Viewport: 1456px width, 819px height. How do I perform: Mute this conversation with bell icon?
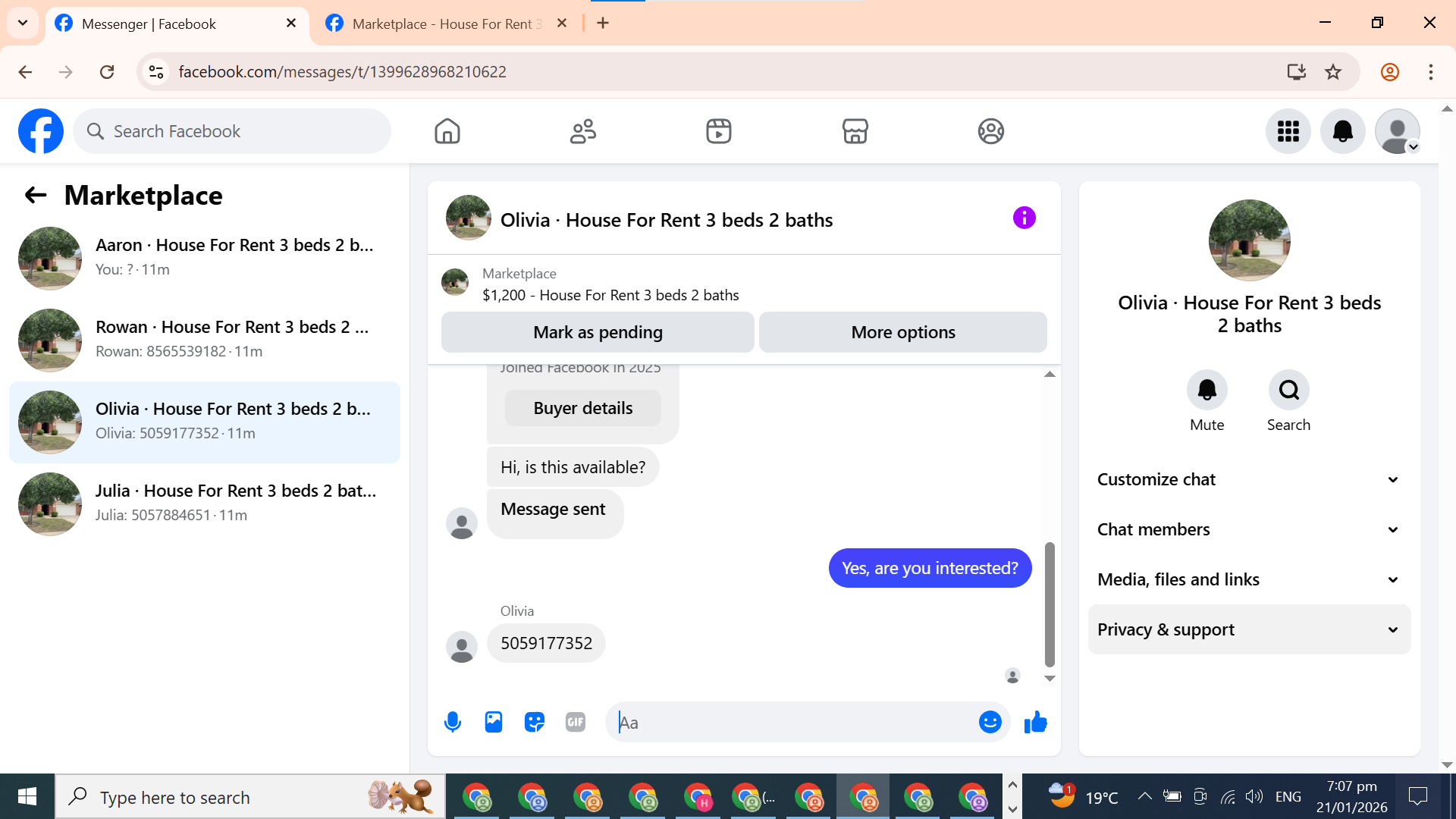click(x=1207, y=391)
